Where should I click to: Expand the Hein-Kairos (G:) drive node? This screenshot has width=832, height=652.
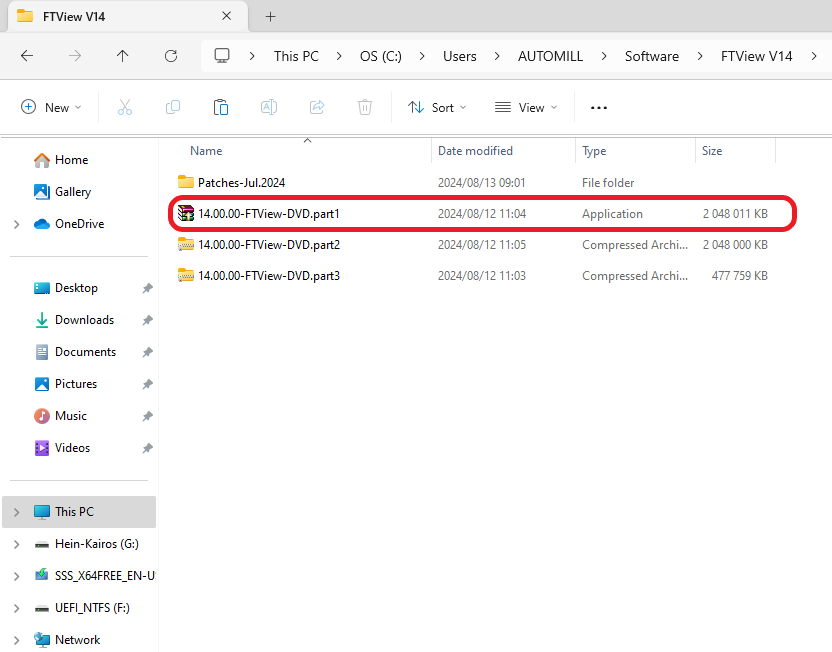coord(16,544)
